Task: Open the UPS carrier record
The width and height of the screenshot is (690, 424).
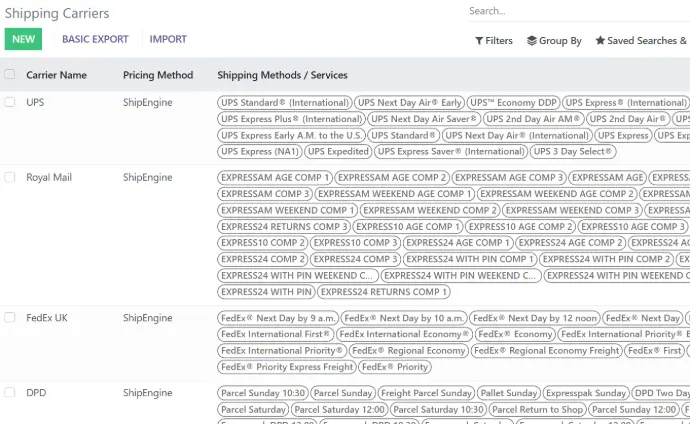Action: click(35, 102)
